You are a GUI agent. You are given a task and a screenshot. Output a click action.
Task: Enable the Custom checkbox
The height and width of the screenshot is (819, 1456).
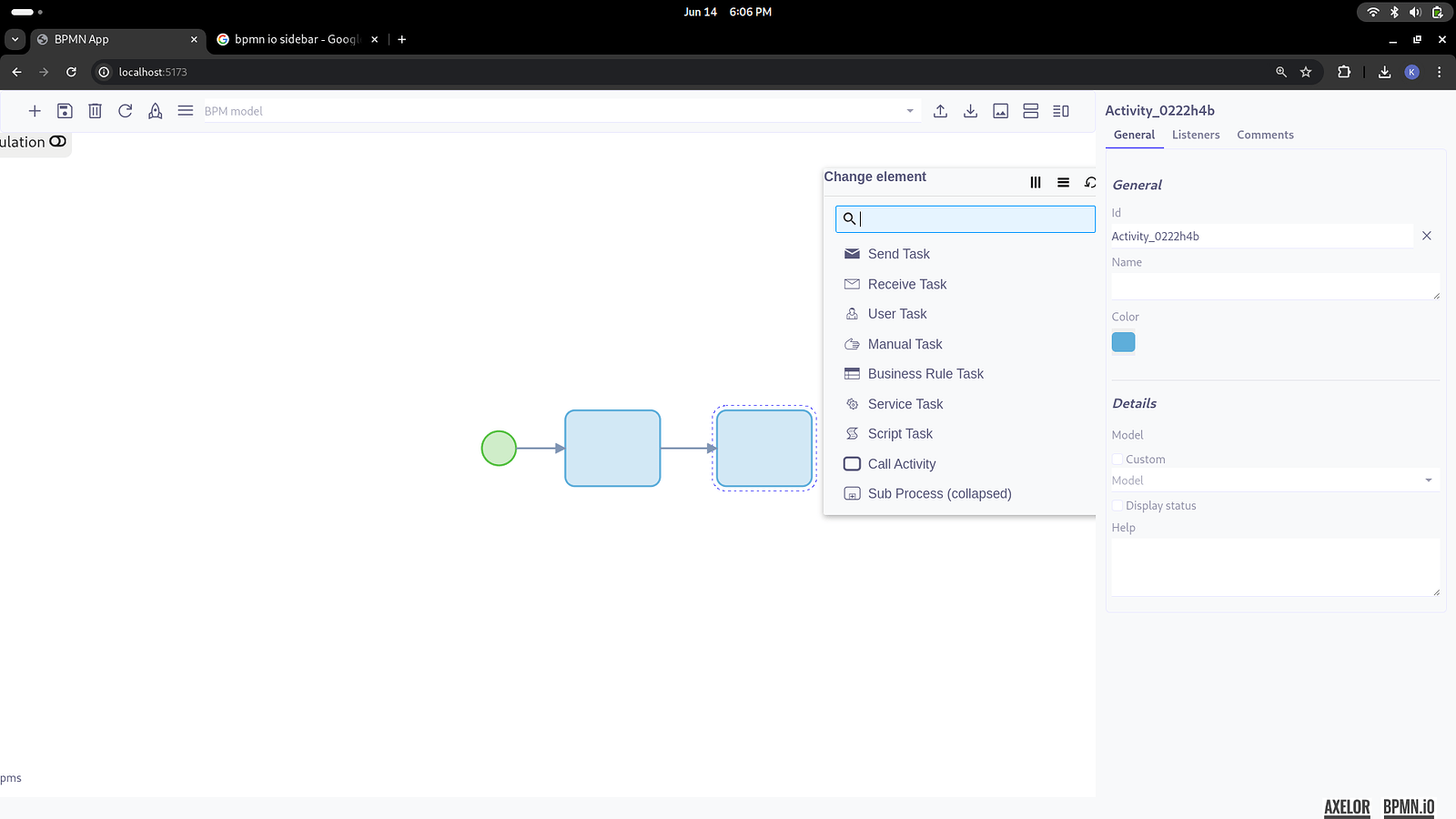(x=1117, y=460)
